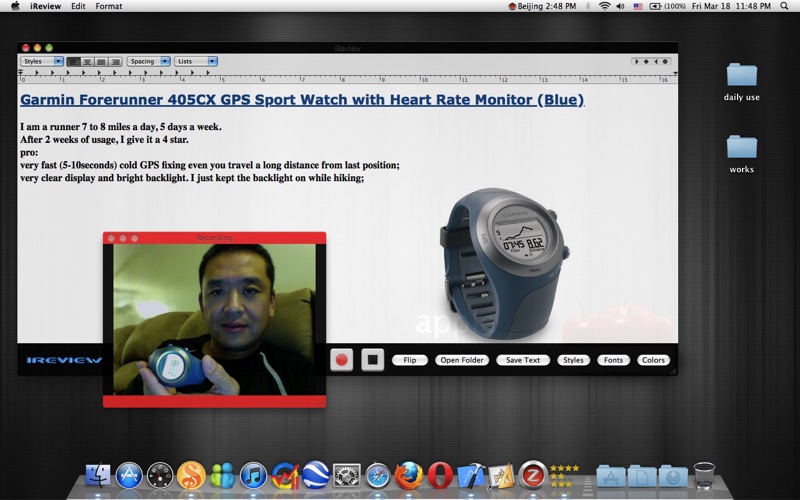
Task: Open the daily use folder on desktop
Action: (x=741, y=82)
